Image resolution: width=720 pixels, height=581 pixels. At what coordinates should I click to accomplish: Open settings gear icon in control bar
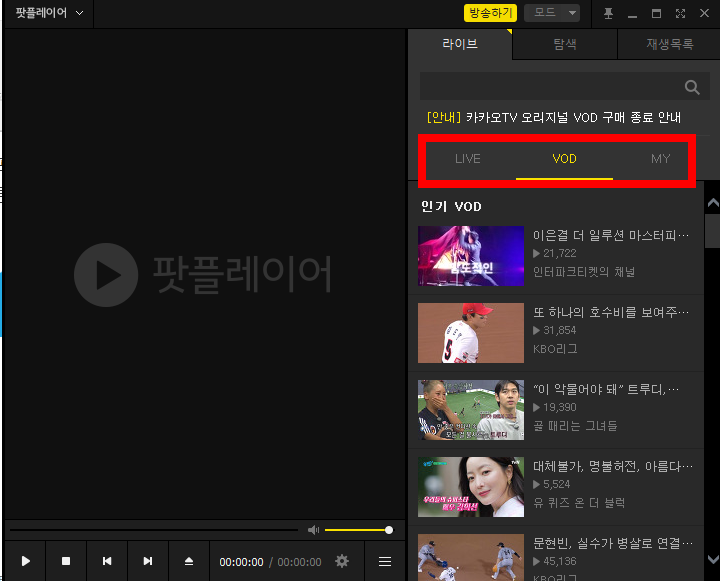(342, 561)
